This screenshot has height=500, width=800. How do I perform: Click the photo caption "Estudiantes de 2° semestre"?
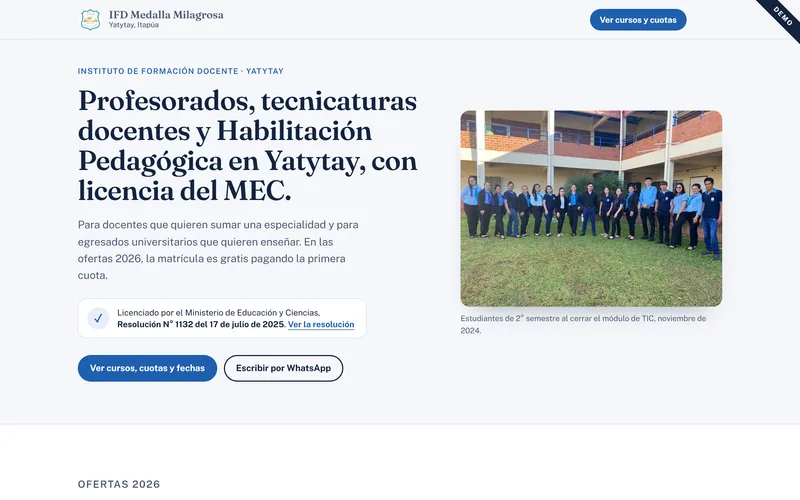(x=583, y=324)
